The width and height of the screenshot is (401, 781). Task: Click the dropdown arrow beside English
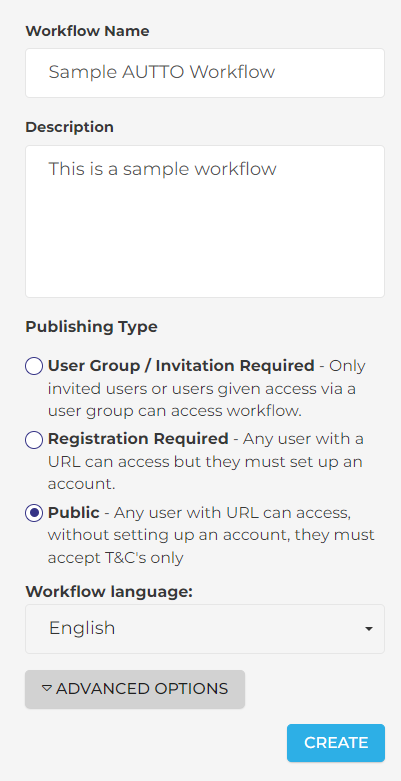(x=369, y=629)
